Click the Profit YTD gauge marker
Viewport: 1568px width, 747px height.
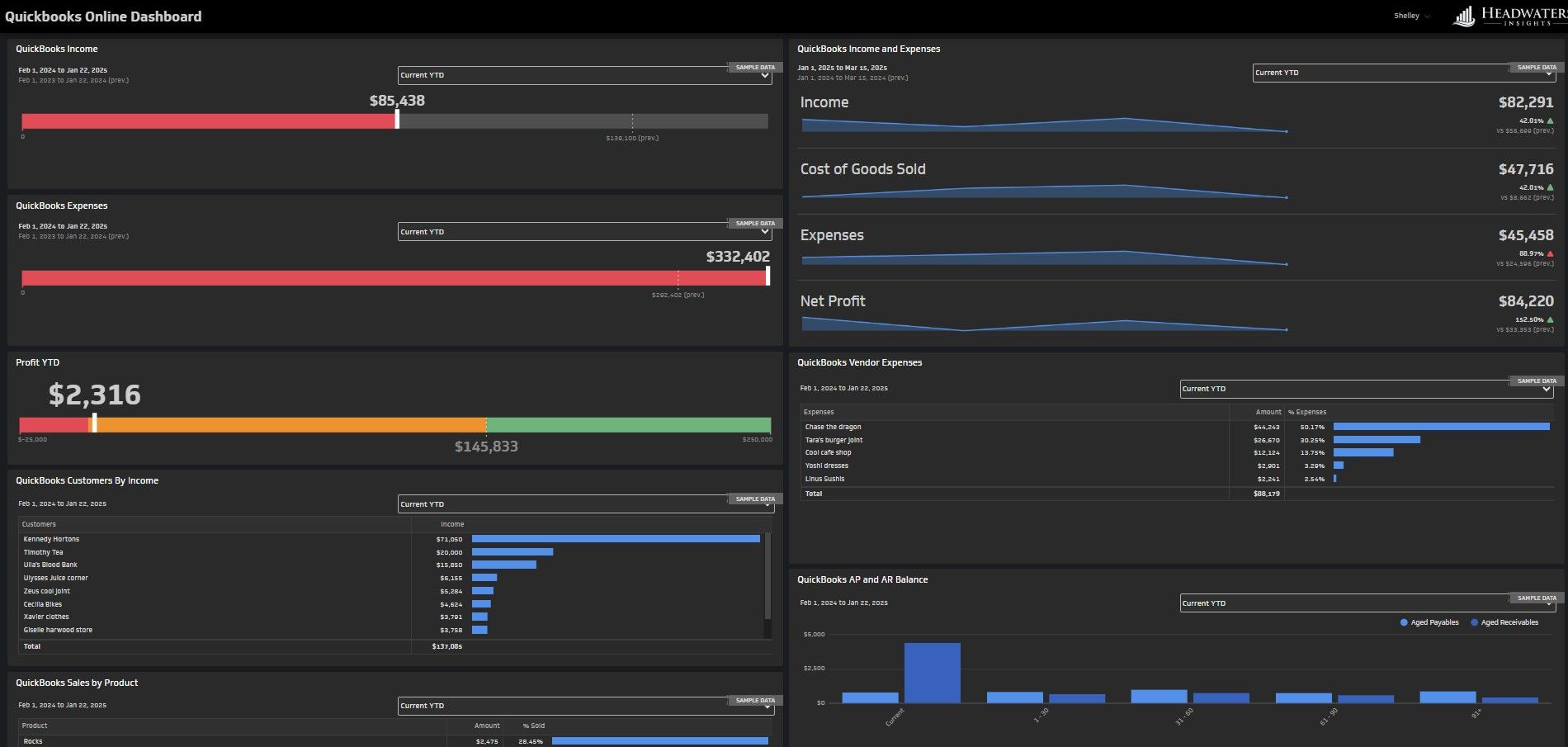click(94, 423)
